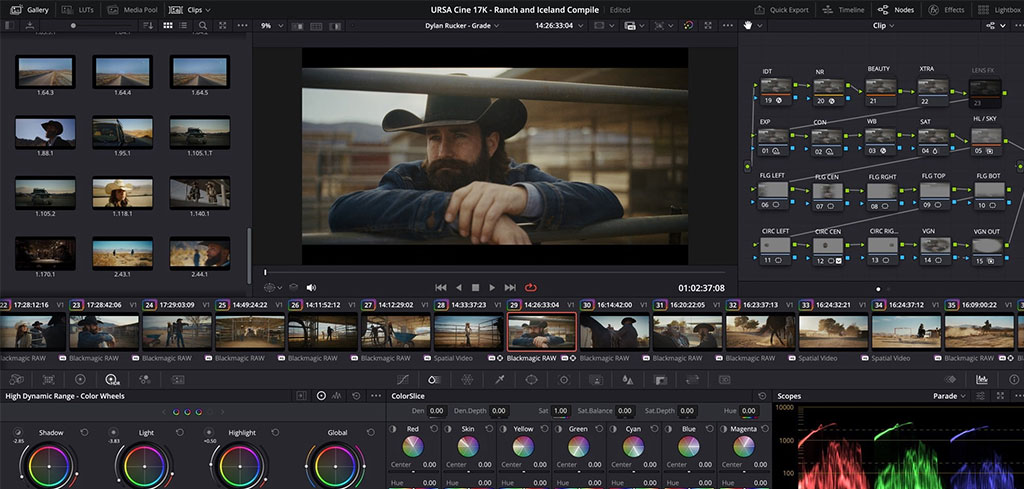Open the Curves palette
Screen dimensions: 1024x489
point(402,379)
